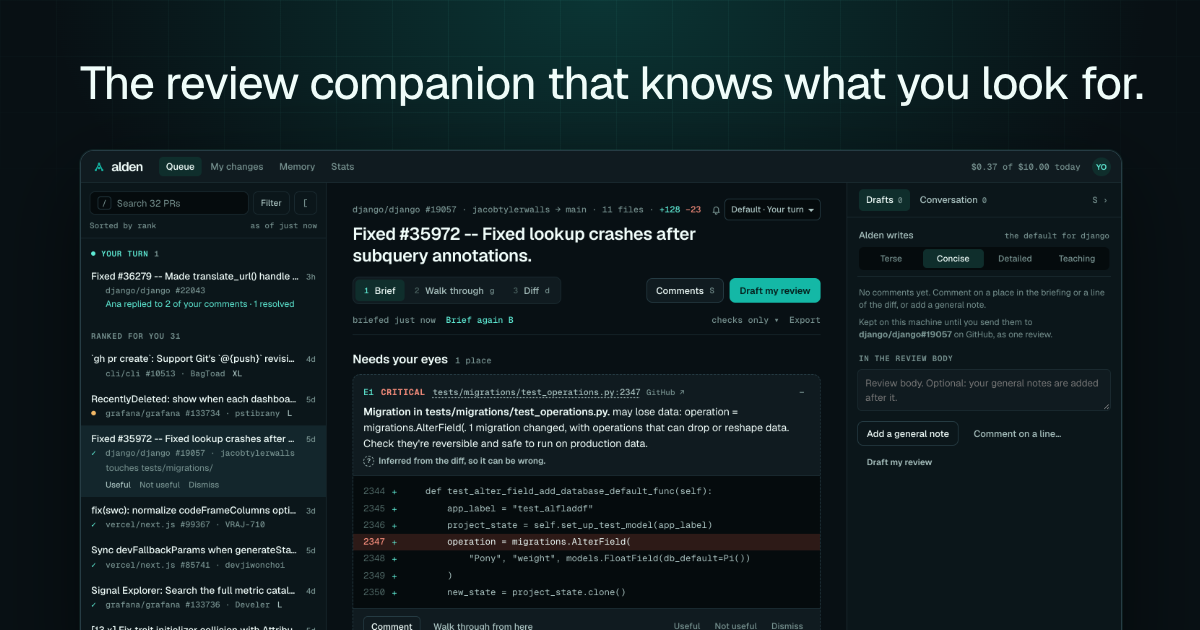Click the Review body text area
This screenshot has height=630, width=1200.
point(984,390)
